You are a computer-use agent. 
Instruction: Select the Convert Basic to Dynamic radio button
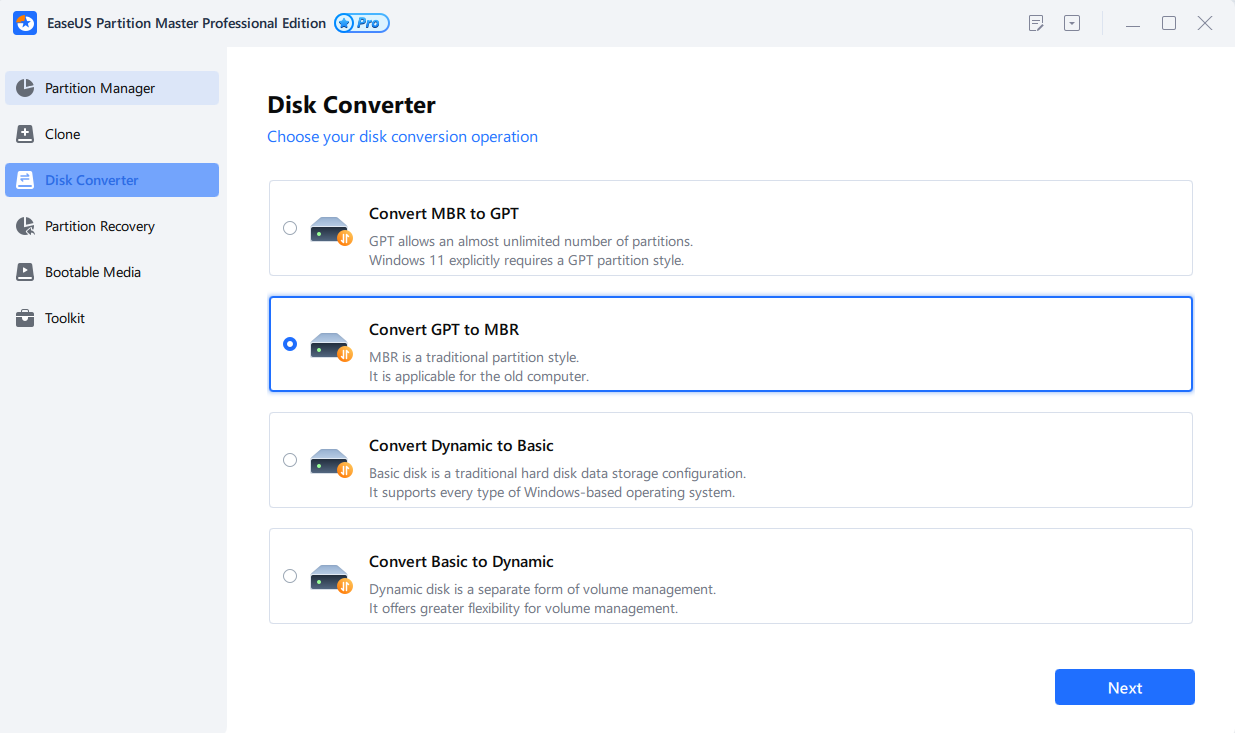click(x=290, y=576)
